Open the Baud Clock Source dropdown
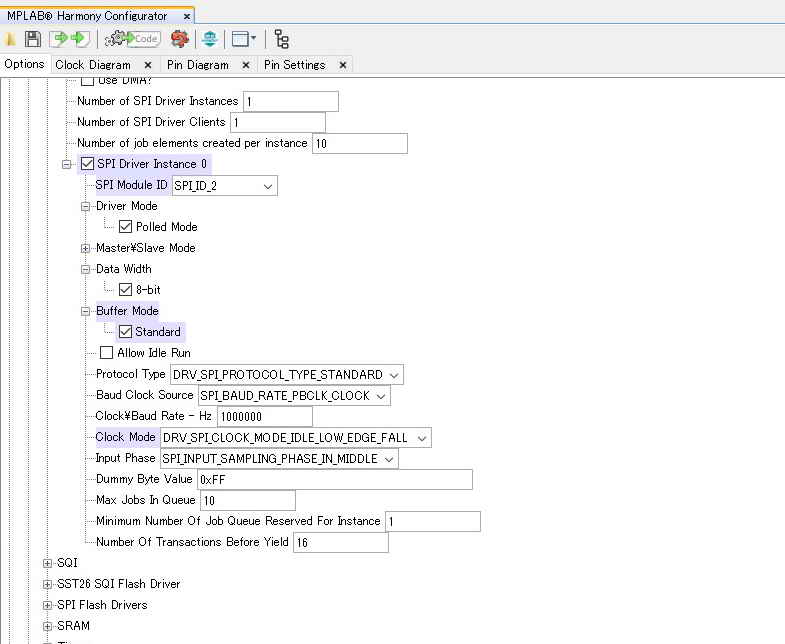The image size is (785, 644). pos(294,396)
